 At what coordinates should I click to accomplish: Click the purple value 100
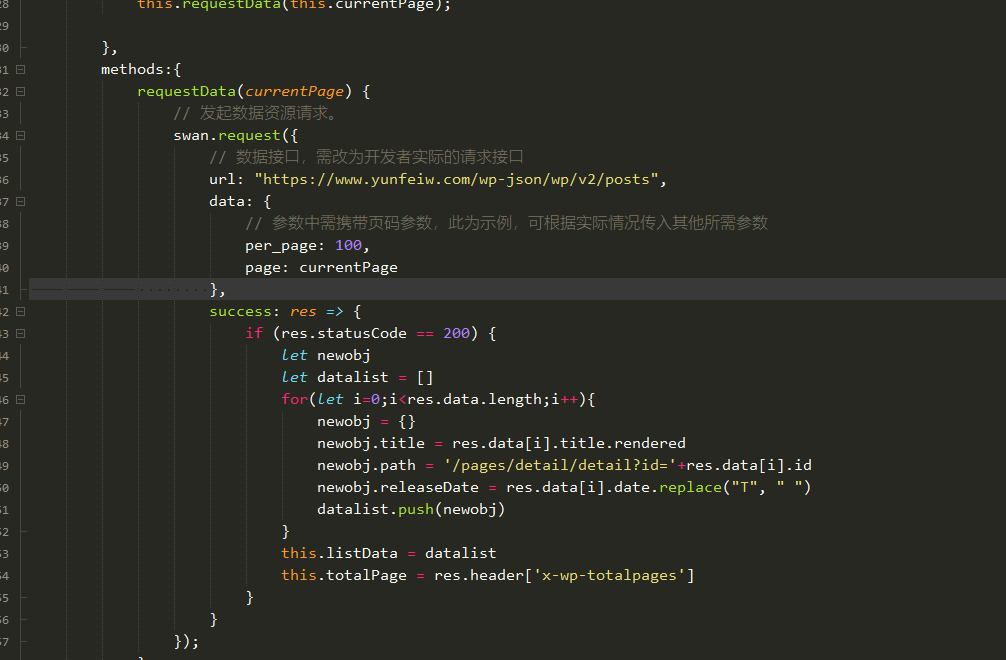pyautogui.click(x=348, y=246)
